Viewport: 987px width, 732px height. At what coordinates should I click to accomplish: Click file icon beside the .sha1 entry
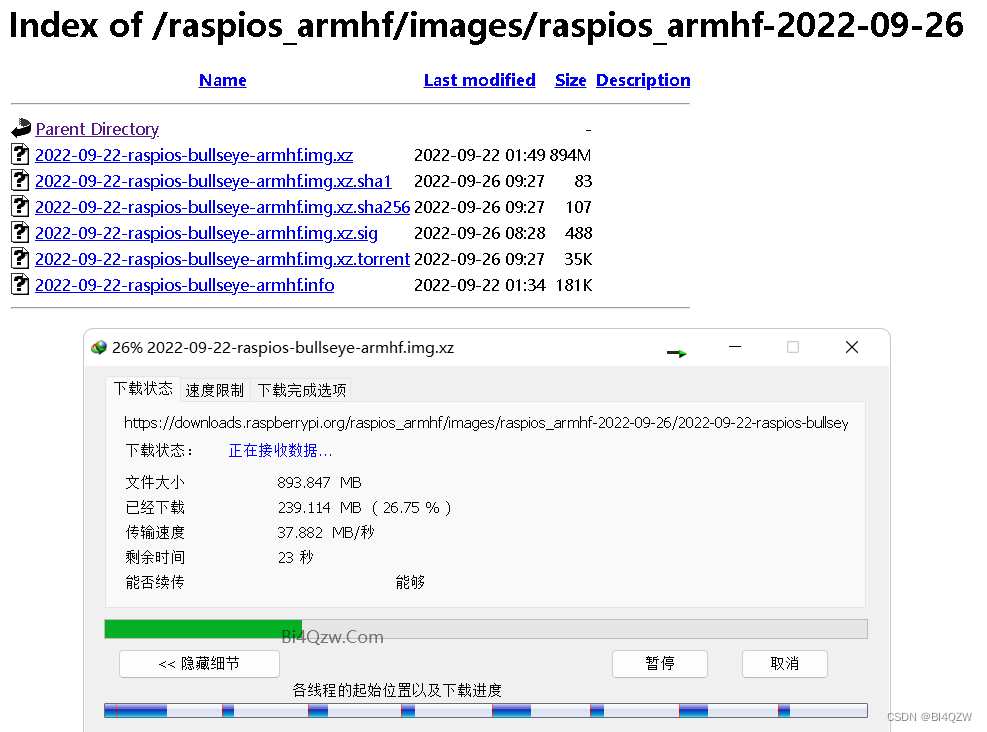tap(20, 181)
